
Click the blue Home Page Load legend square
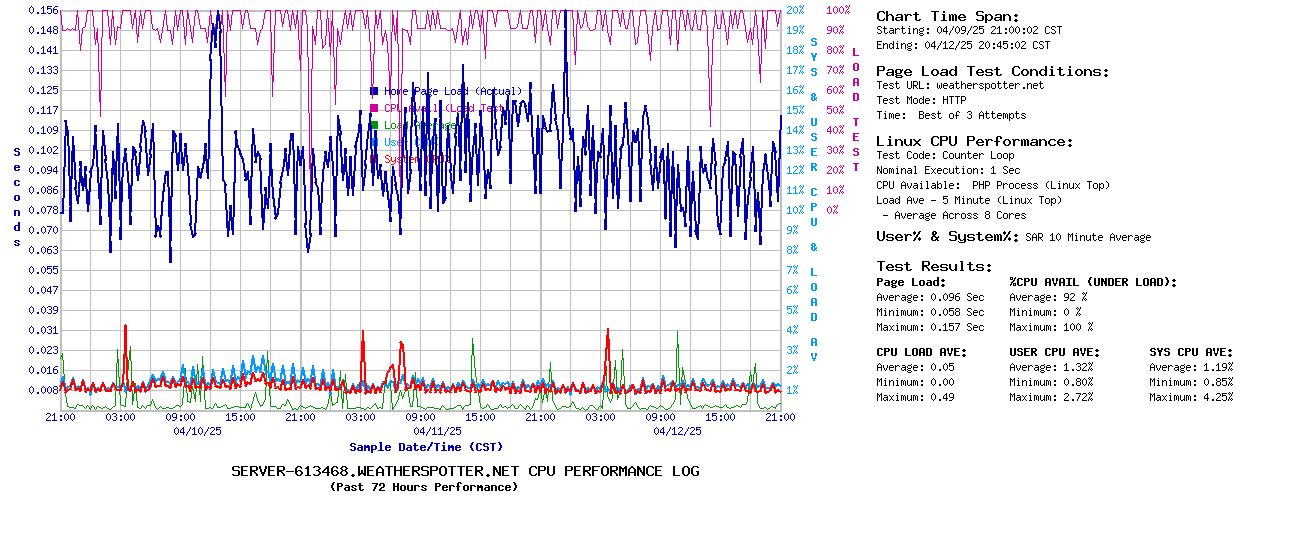click(374, 91)
